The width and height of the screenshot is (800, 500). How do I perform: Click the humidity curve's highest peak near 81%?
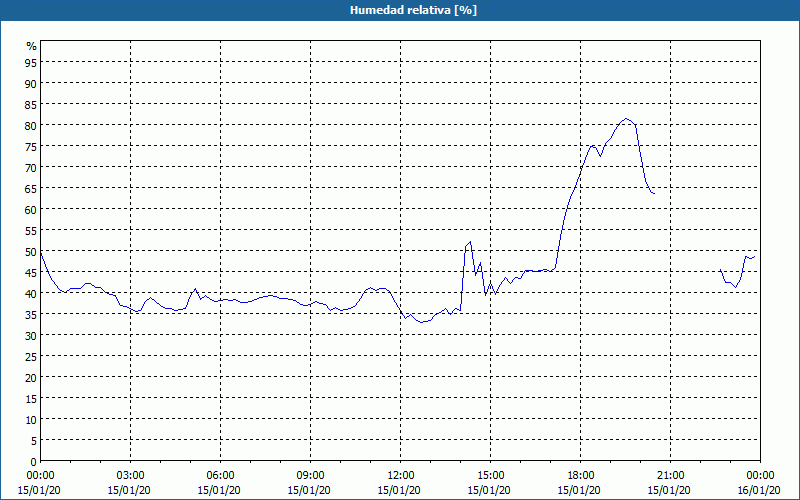626,119
